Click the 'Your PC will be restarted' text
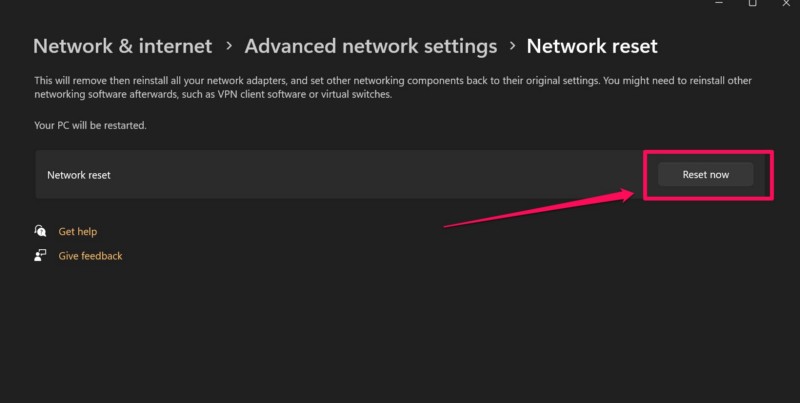 90,126
